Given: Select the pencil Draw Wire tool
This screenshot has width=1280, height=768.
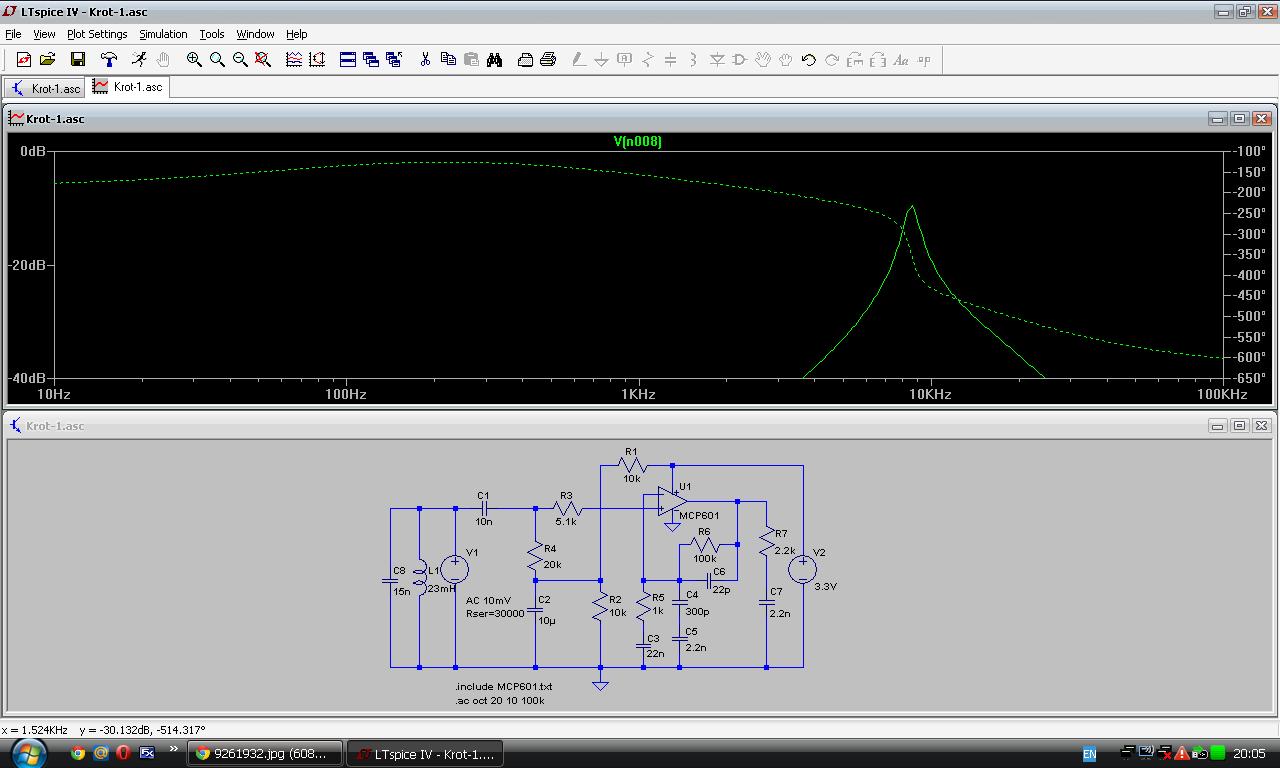Looking at the screenshot, I should (x=579, y=60).
